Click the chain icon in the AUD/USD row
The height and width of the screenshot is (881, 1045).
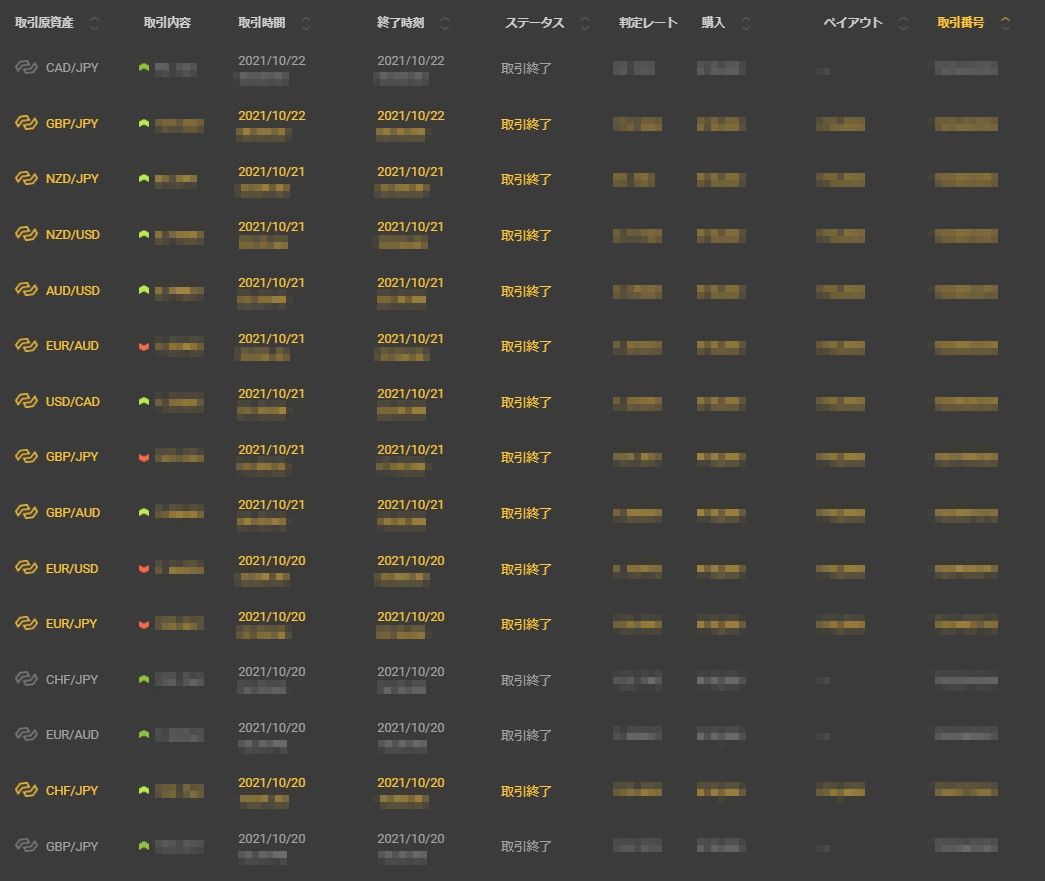click(26, 290)
